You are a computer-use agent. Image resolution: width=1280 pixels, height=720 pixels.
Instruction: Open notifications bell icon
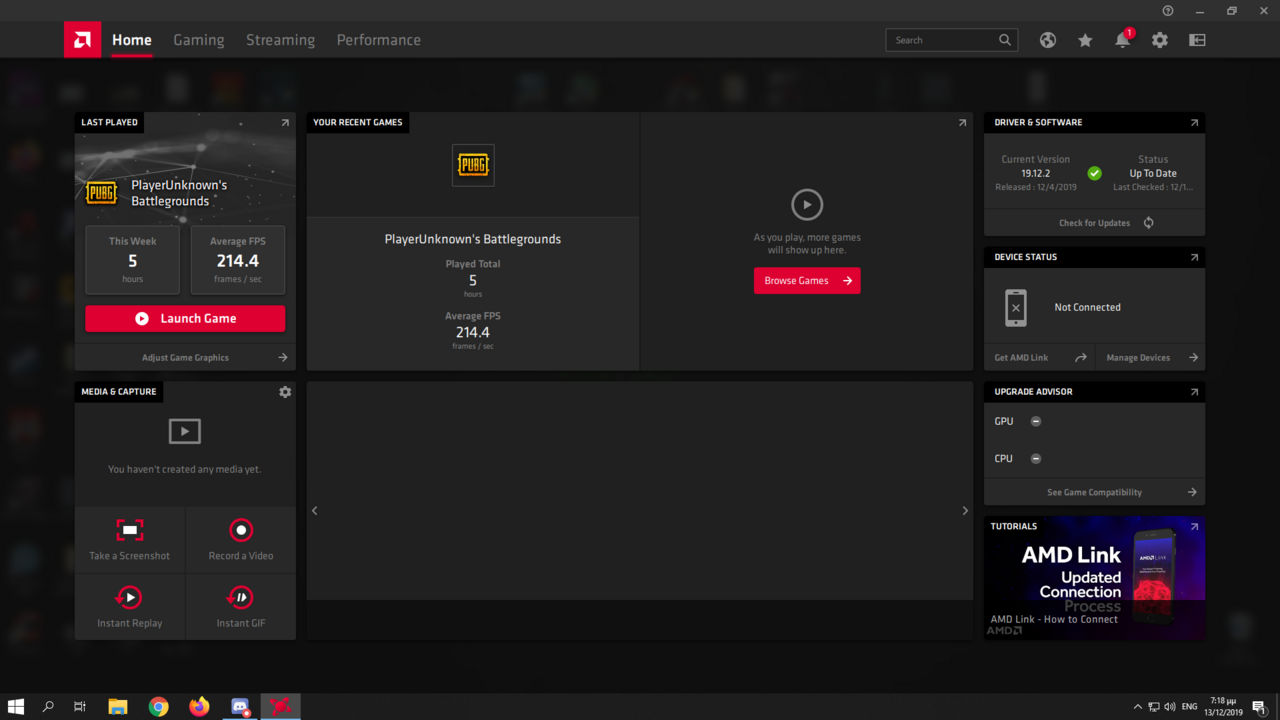point(1122,40)
